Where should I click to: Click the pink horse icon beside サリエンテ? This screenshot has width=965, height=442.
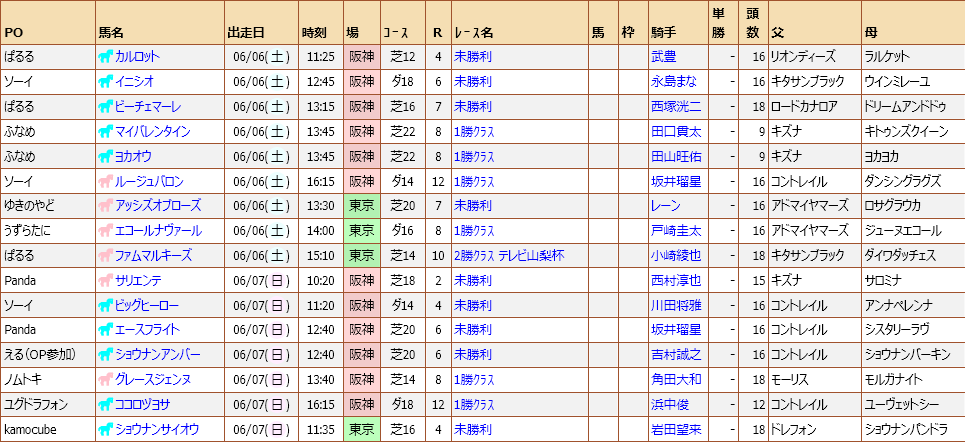tap(105, 281)
